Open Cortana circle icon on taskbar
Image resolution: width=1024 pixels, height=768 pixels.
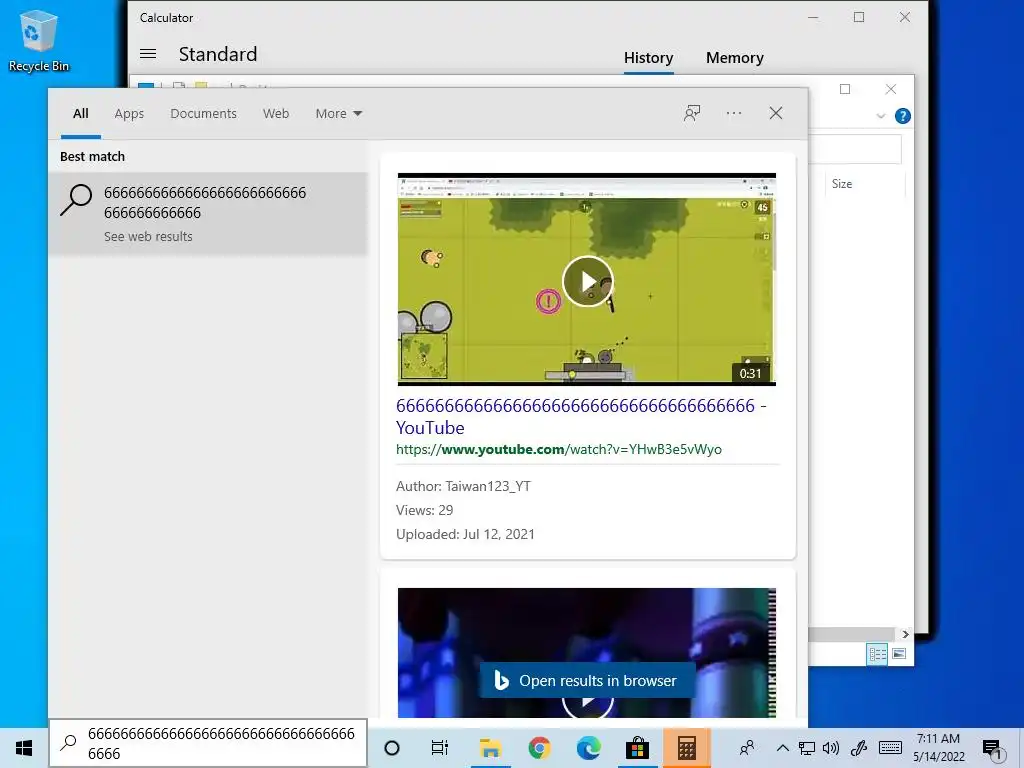coord(392,748)
